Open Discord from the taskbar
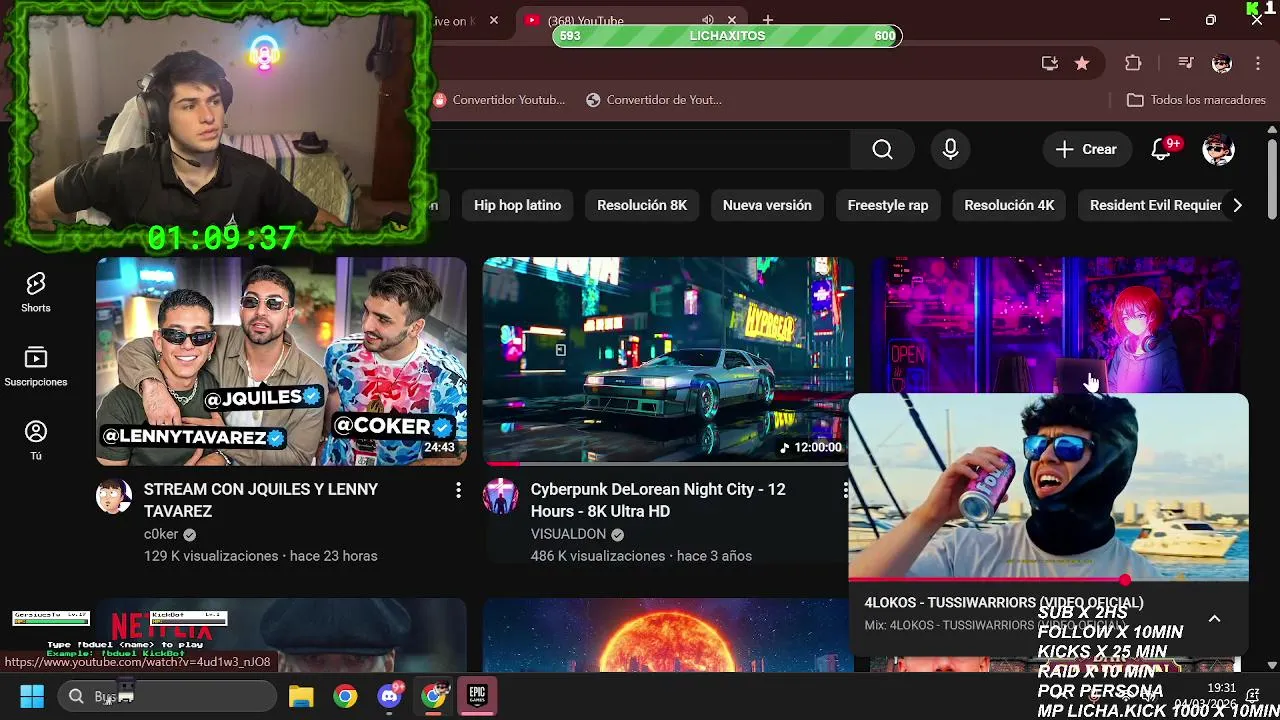This screenshot has height=720, width=1280. (x=390, y=696)
